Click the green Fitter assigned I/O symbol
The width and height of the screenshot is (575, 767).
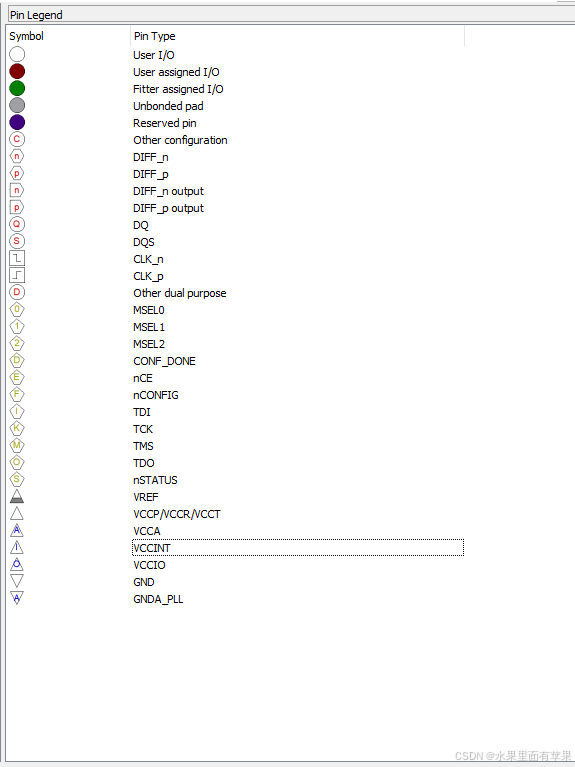[17, 89]
